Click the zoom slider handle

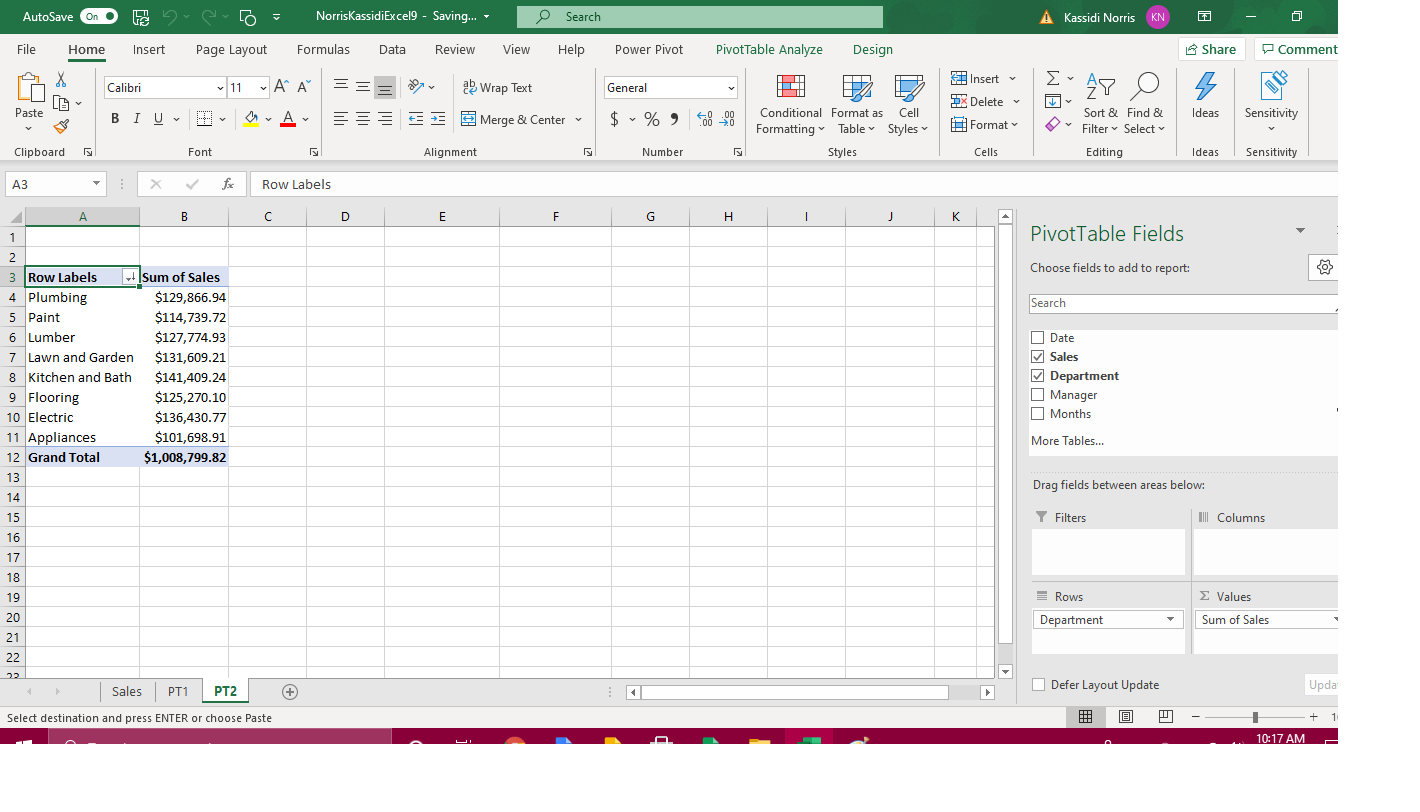click(x=1255, y=718)
